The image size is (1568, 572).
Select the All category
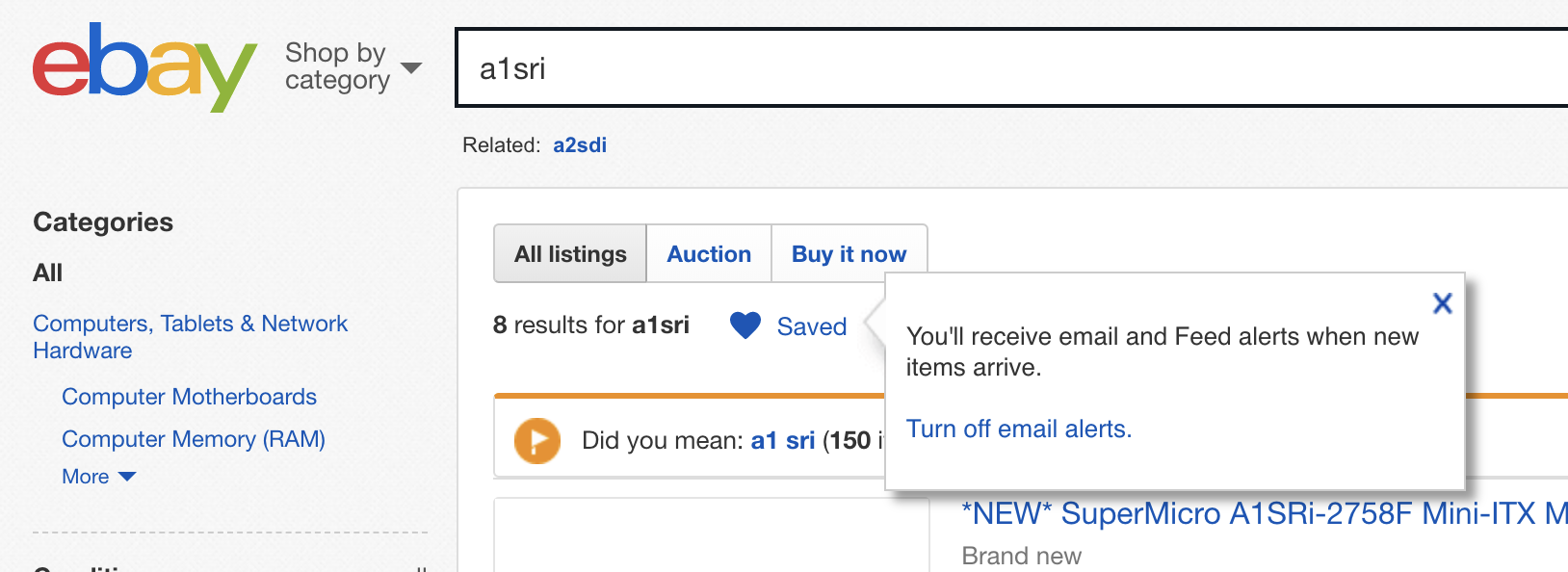(48, 273)
